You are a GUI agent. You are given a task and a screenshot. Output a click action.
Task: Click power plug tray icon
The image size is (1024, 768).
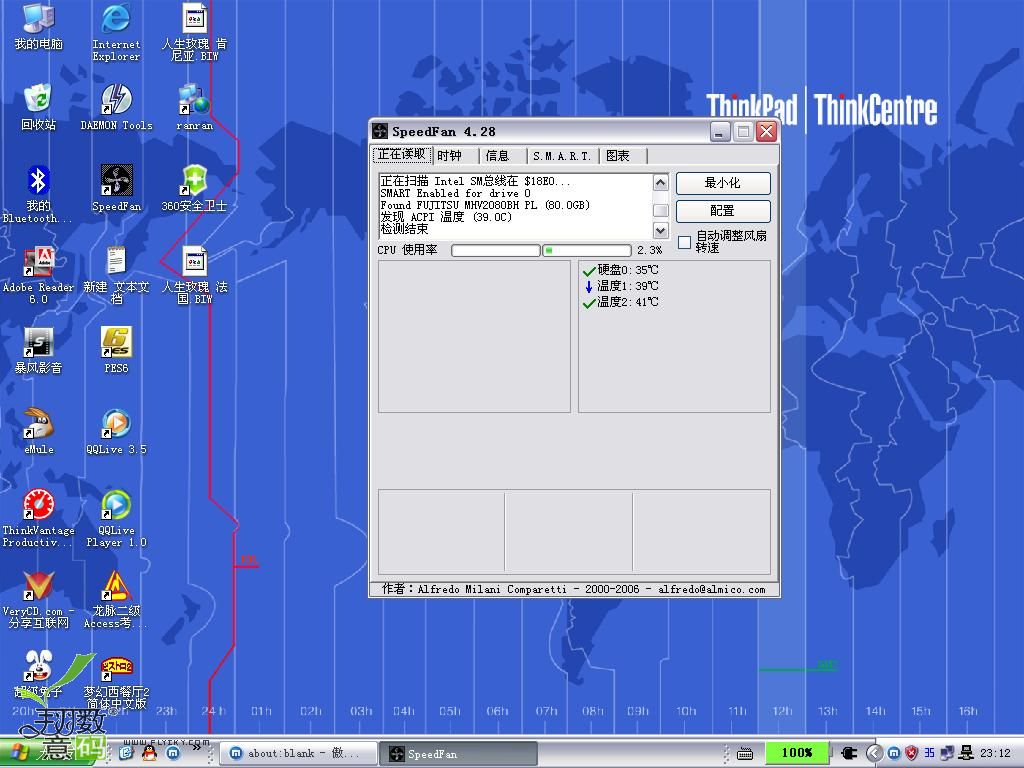tap(850, 753)
